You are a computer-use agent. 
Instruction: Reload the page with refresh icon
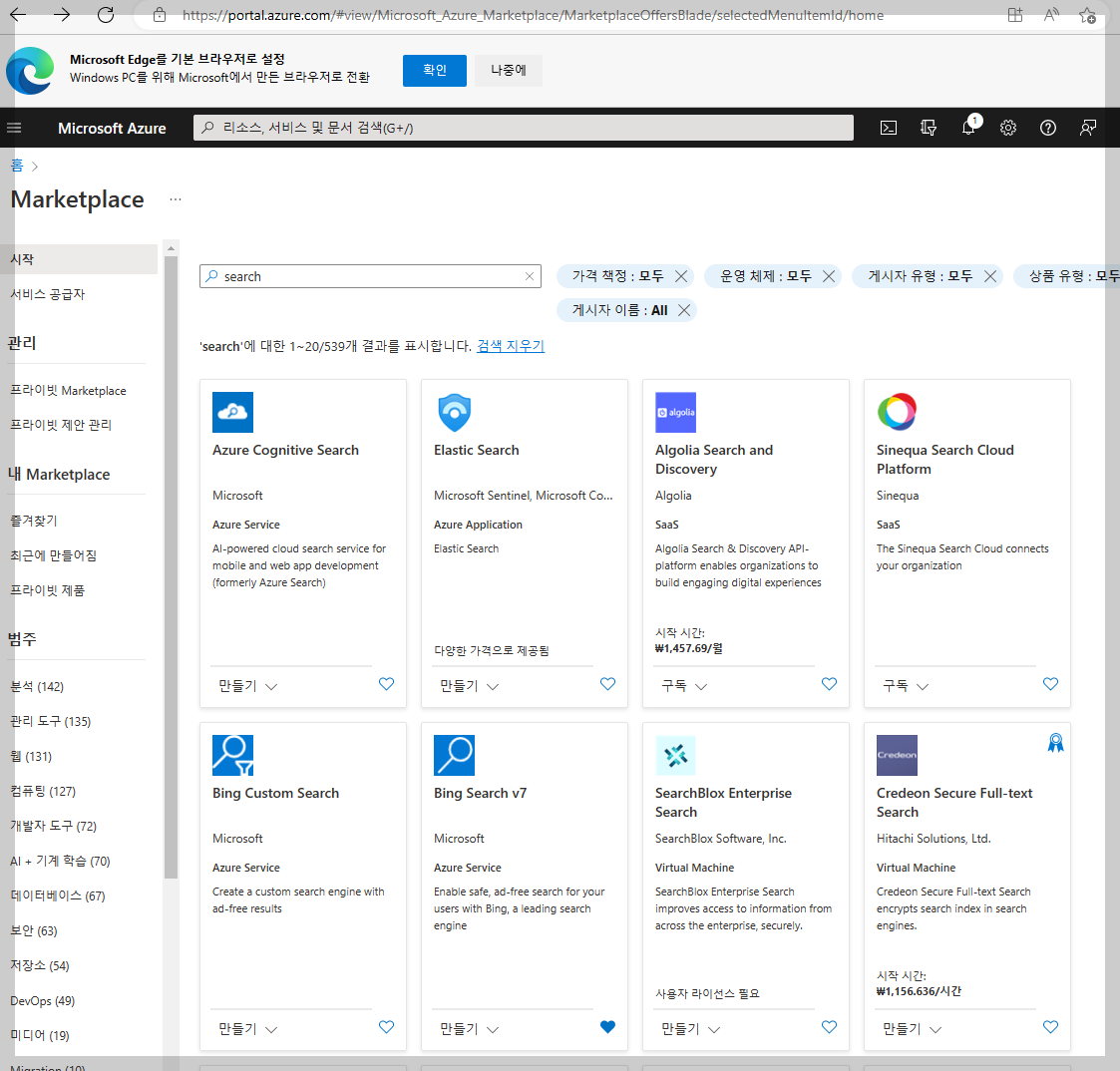(x=106, y=15)
